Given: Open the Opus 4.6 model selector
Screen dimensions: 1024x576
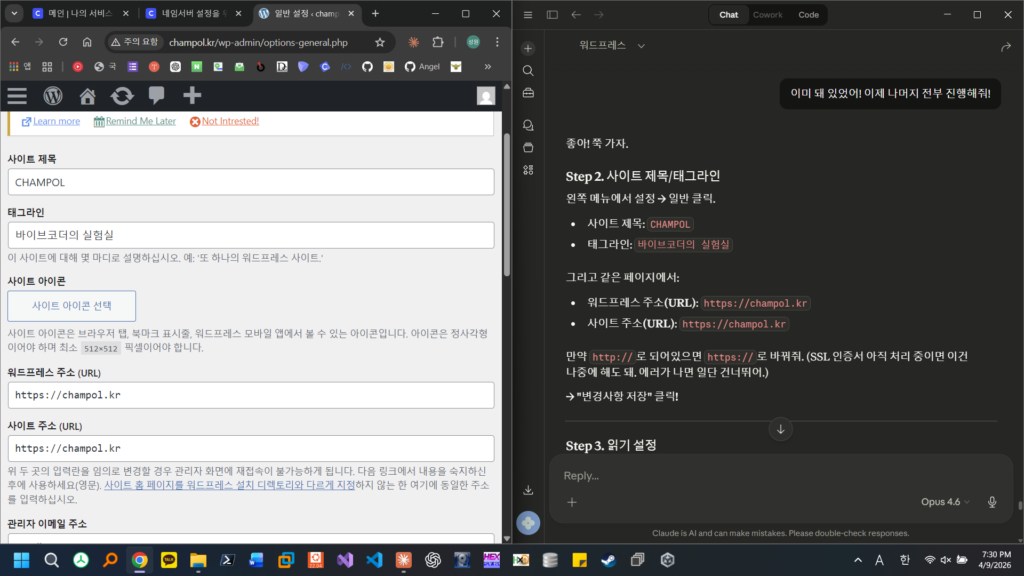Looking at the screenshot, I should 945,502.
